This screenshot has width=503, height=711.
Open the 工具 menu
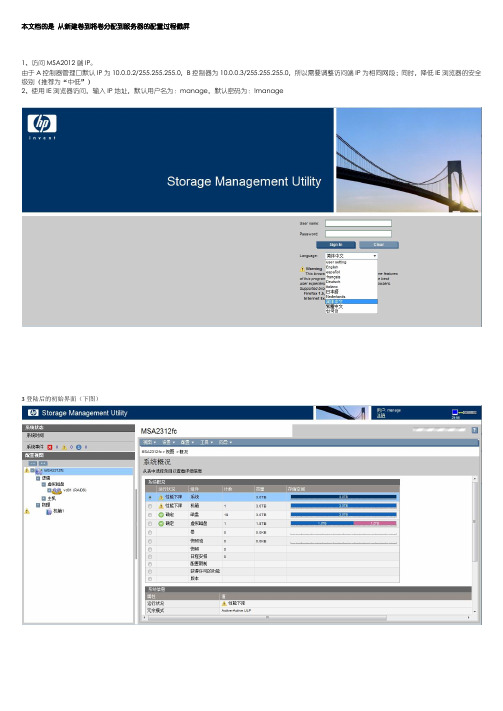click(206, 442)
